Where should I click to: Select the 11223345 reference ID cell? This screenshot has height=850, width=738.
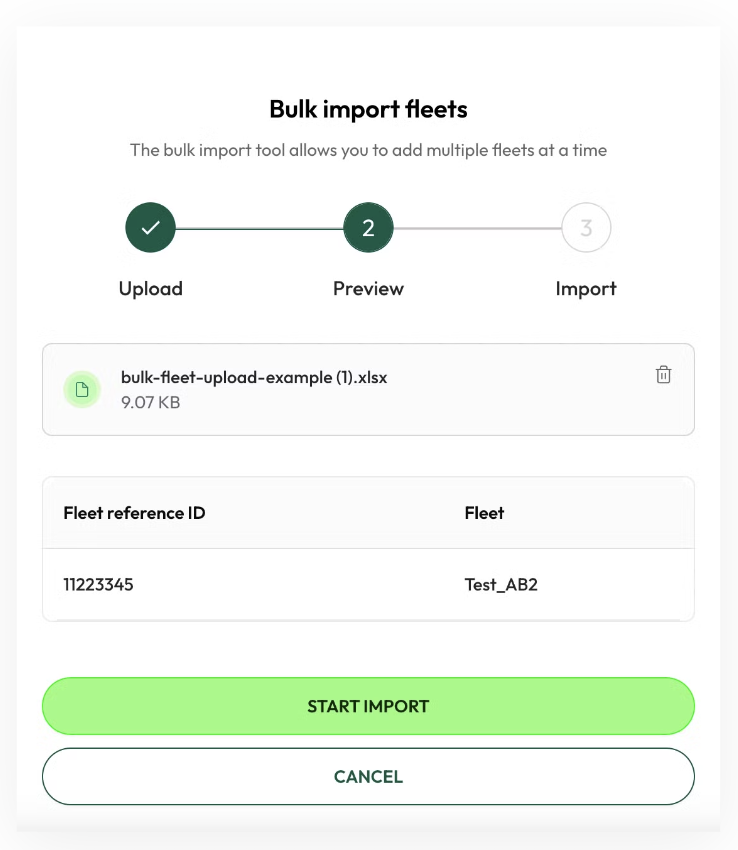pyautogui.click(x=98, y=584)
